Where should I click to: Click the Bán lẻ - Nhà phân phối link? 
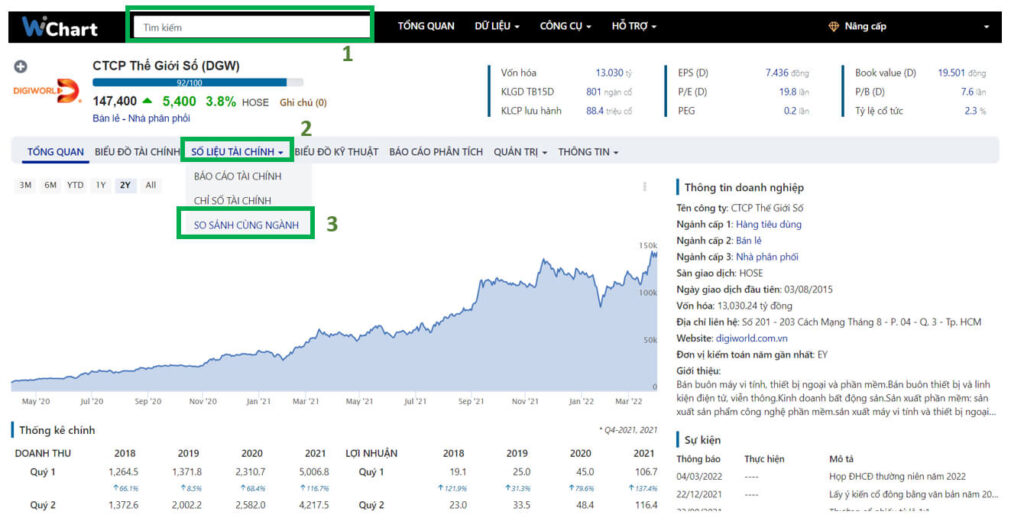[x=141, y=118]
